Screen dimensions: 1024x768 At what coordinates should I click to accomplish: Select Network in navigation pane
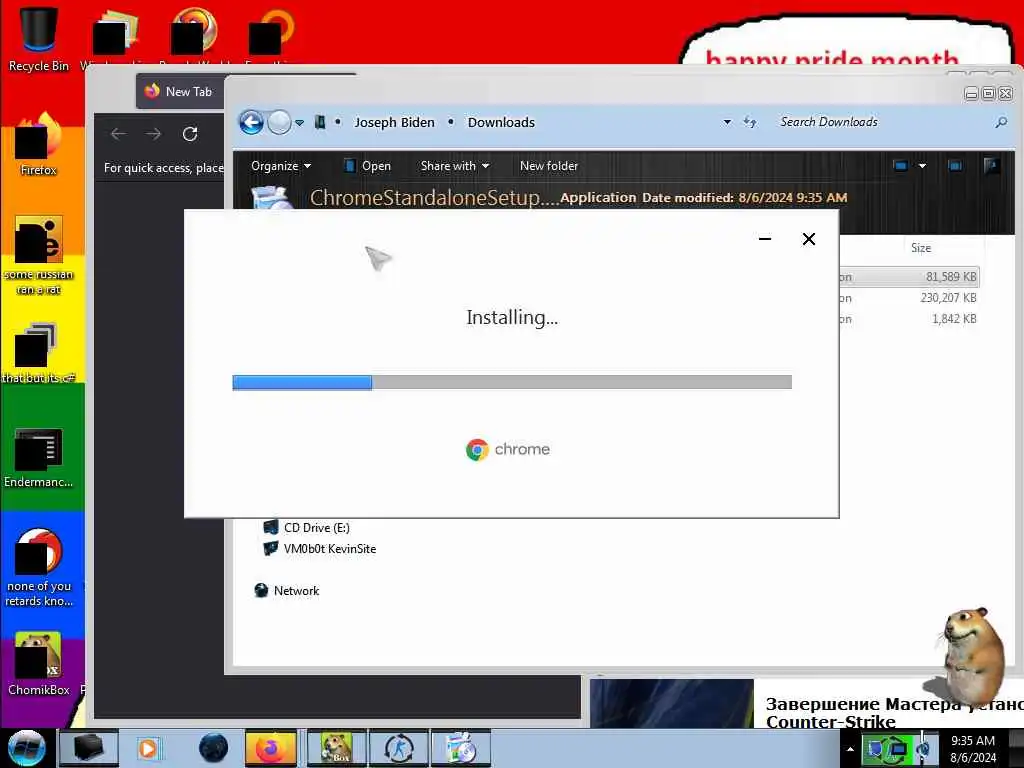(x=287, y=590)
